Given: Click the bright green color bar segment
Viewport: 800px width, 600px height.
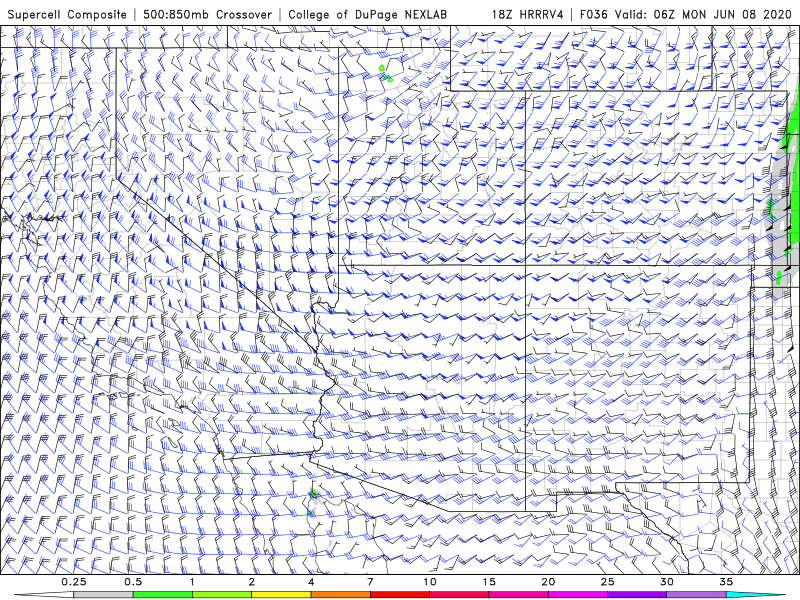Looking at the screenshot, I should 163,595.
